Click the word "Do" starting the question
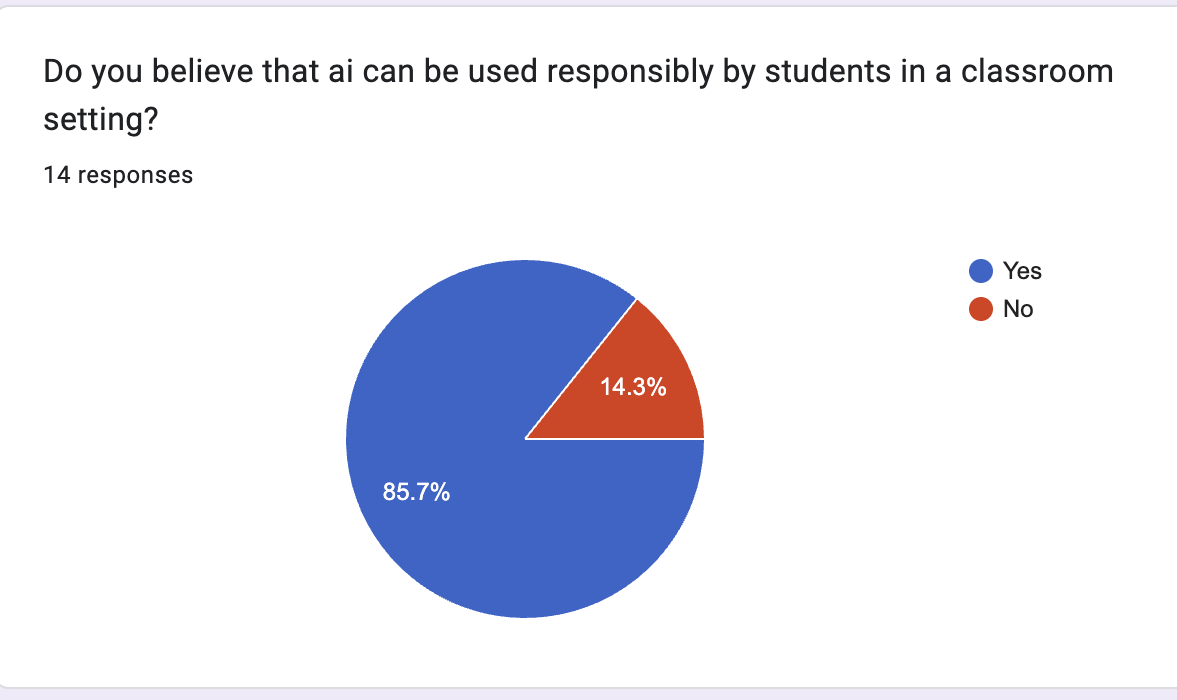 pyautogui.click(x=60, y=73)
